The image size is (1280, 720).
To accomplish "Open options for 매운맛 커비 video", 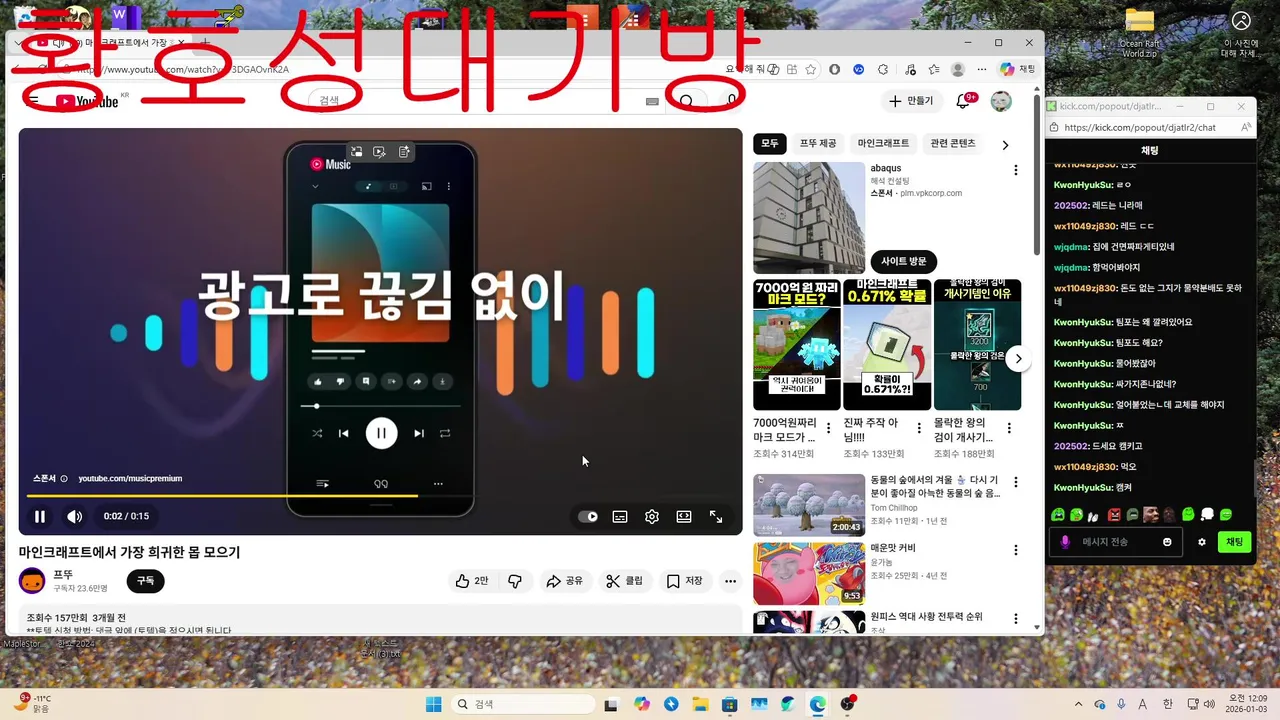I will coord(1016,550).
